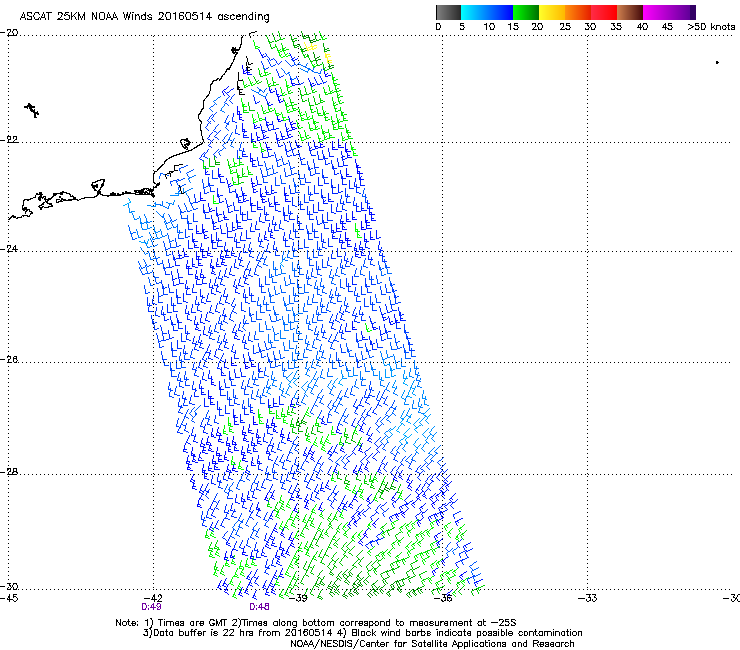Click the '-30' latitude label
The width and height of the screenshot is (740, 650).
tap(10, 586)
